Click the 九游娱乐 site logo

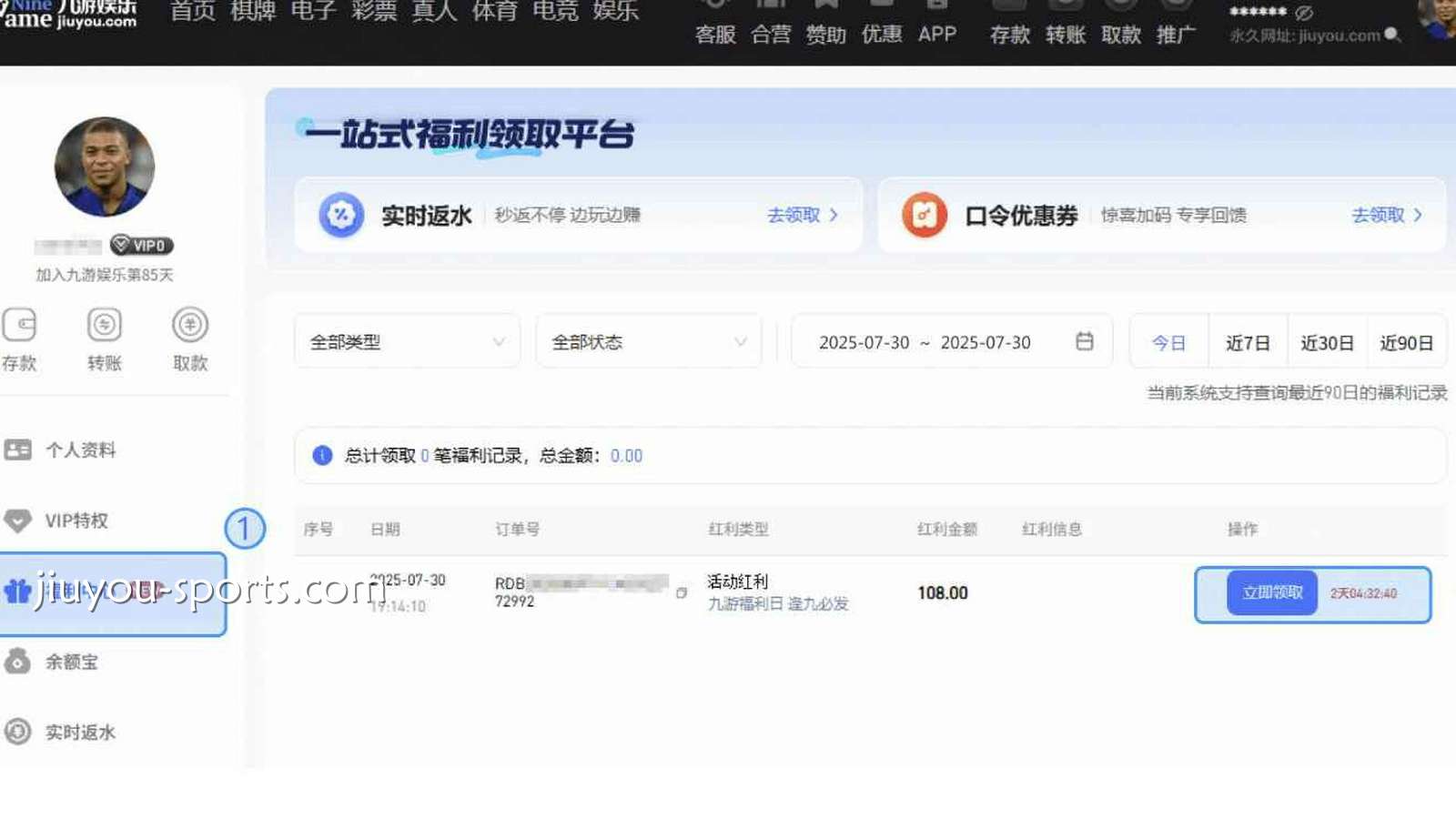pos(68,14)
